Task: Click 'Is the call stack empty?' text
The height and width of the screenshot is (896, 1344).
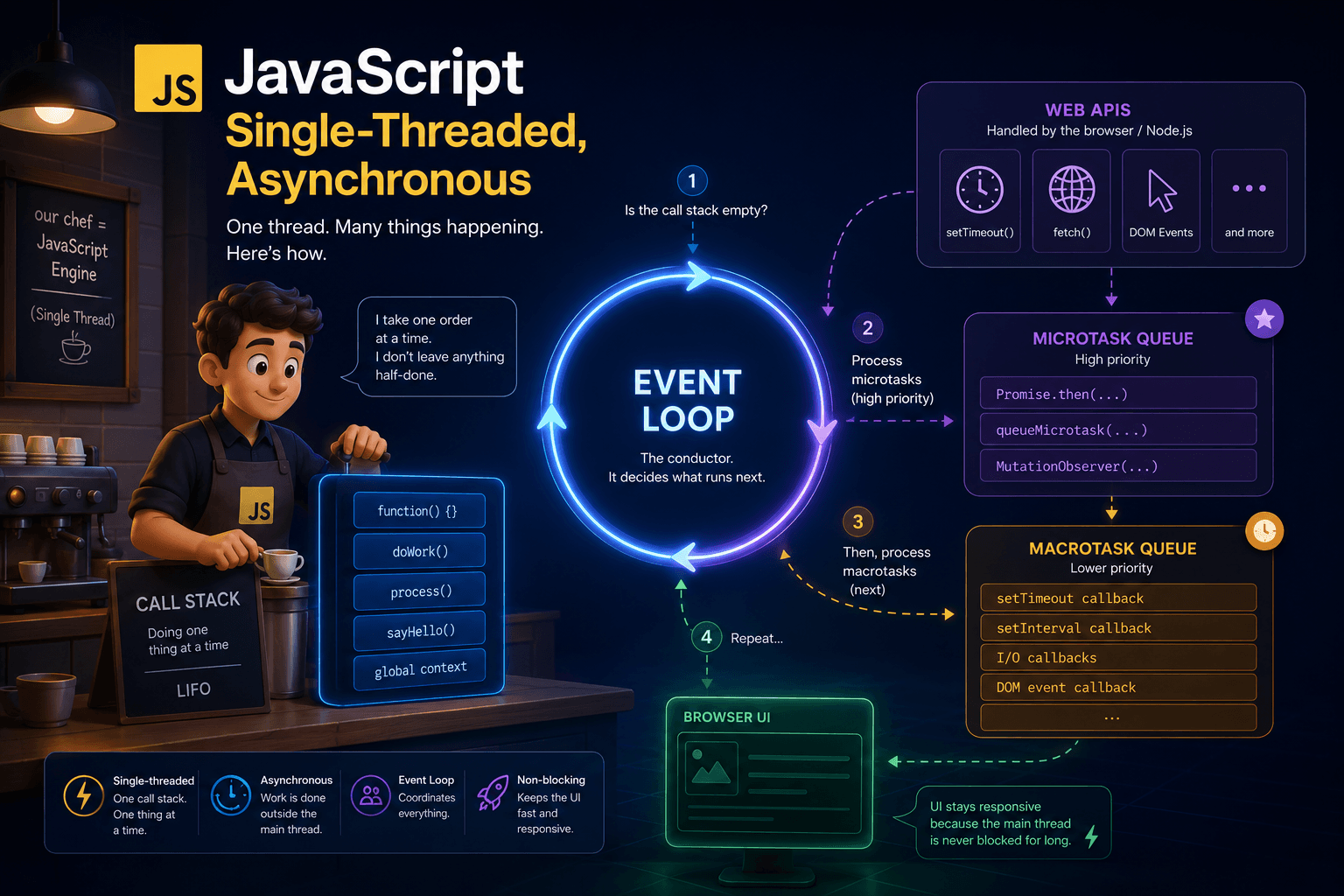Action: 696,210
